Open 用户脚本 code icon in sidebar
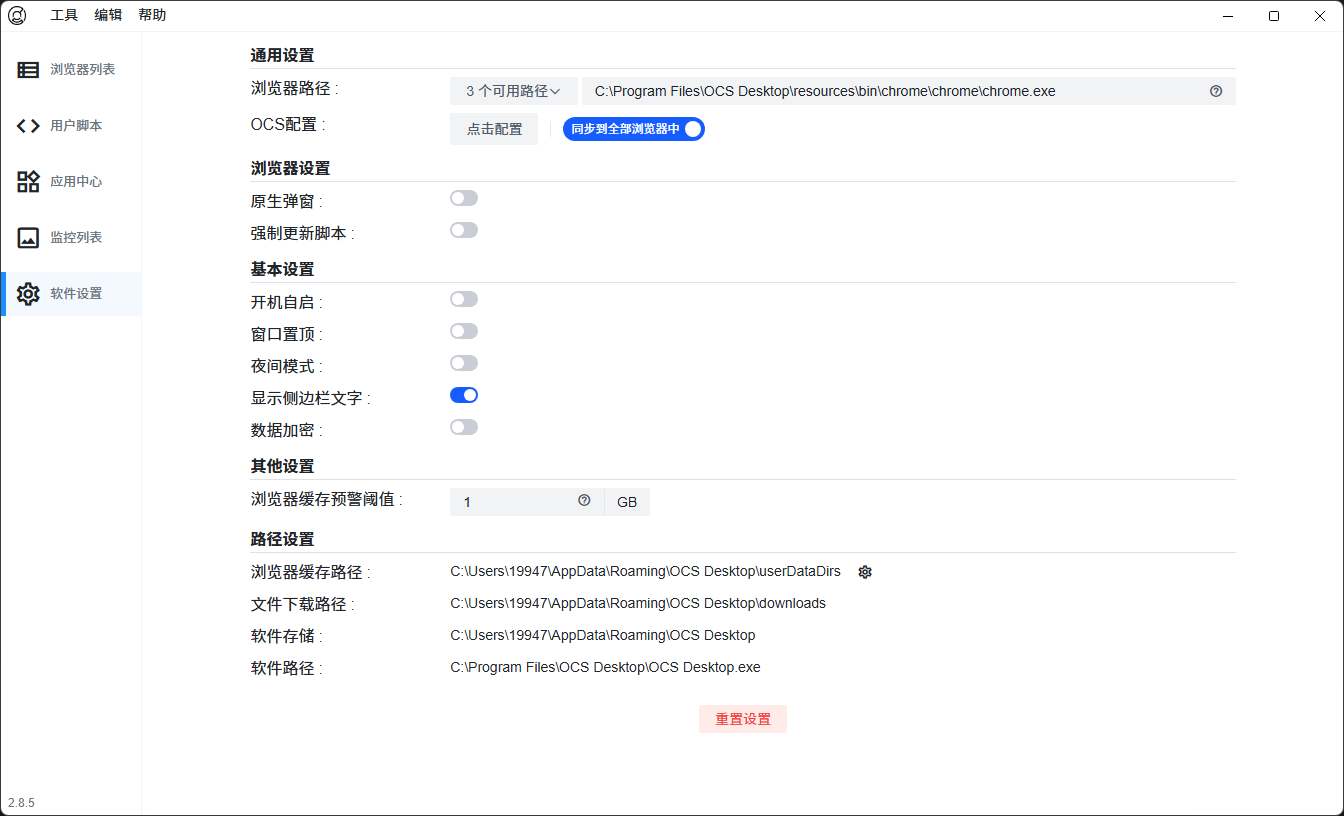Image resolution: width=1344 pixels, height=816 pixels. [x=28, y=126]
